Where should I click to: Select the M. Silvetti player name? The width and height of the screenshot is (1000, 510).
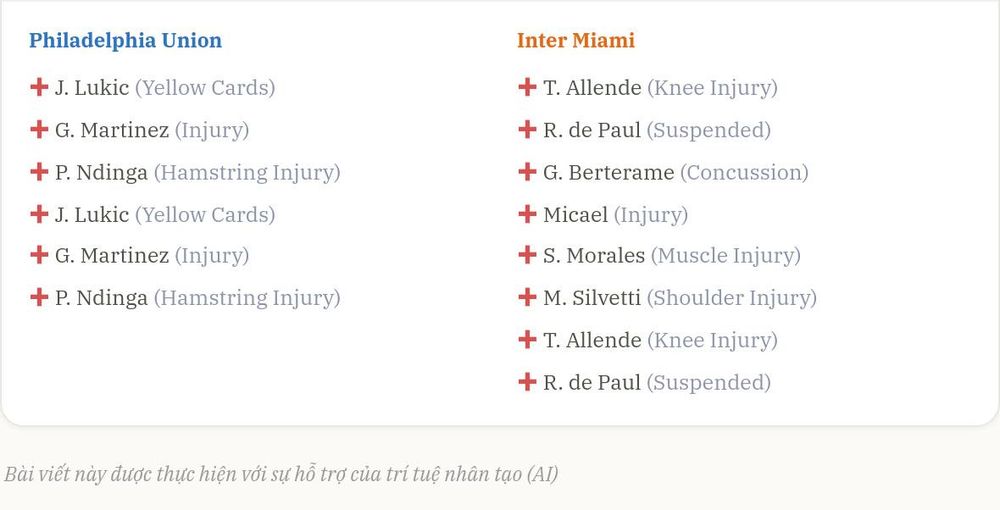click(592, 298)
